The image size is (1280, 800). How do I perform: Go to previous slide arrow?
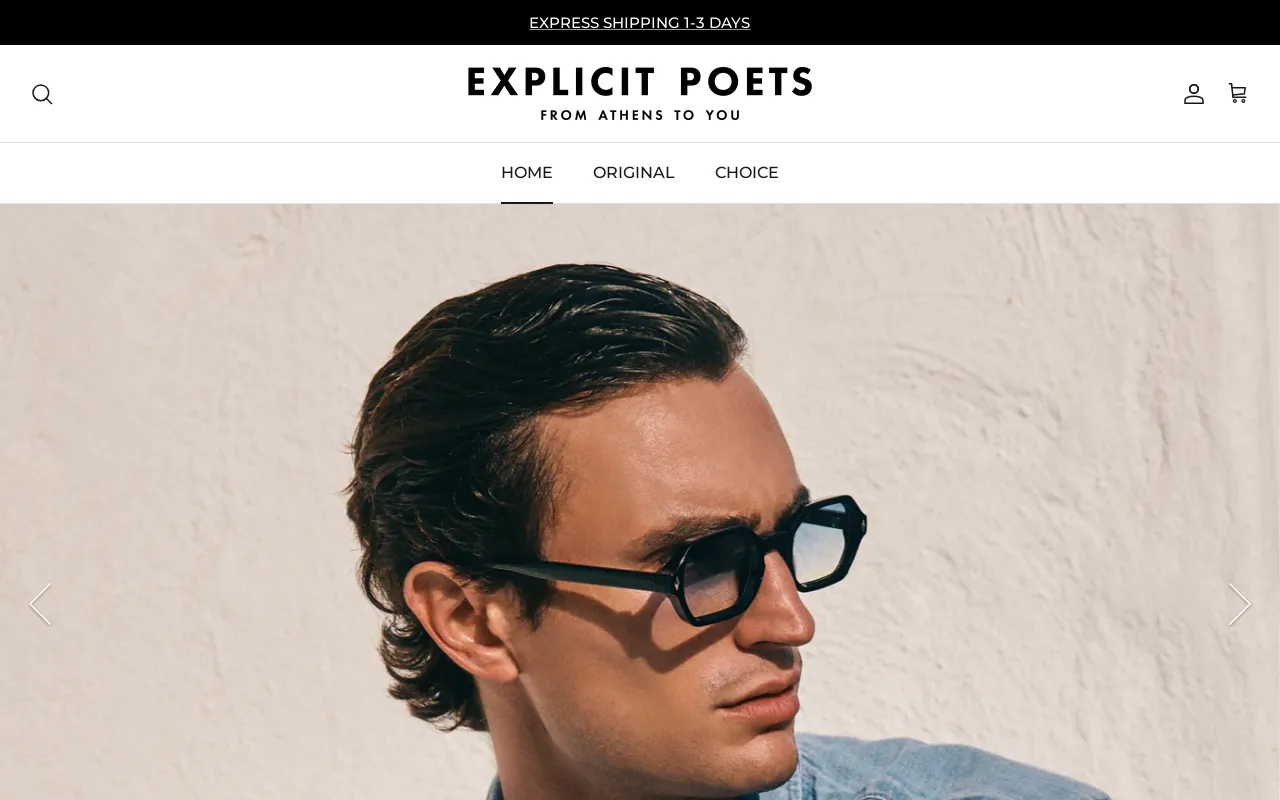pyautogui.click(x=40, y=604)
